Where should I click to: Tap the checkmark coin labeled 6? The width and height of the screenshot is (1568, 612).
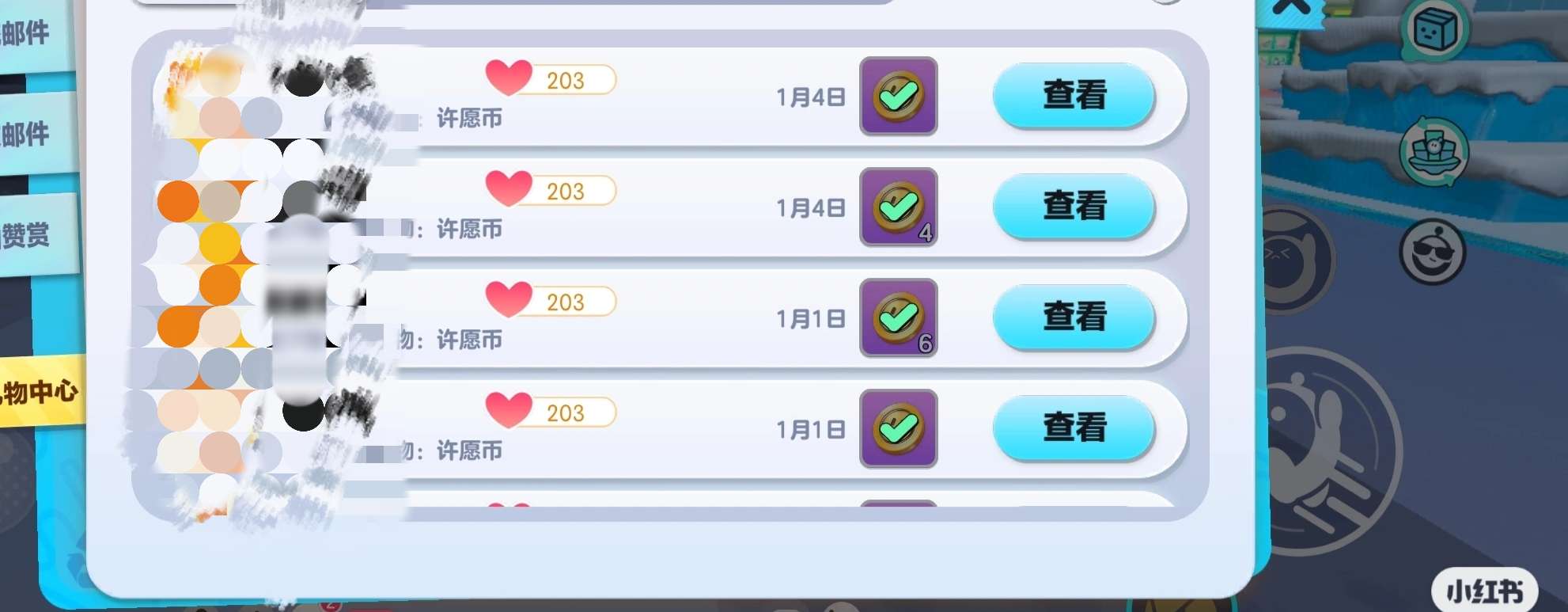coord(899,317)
